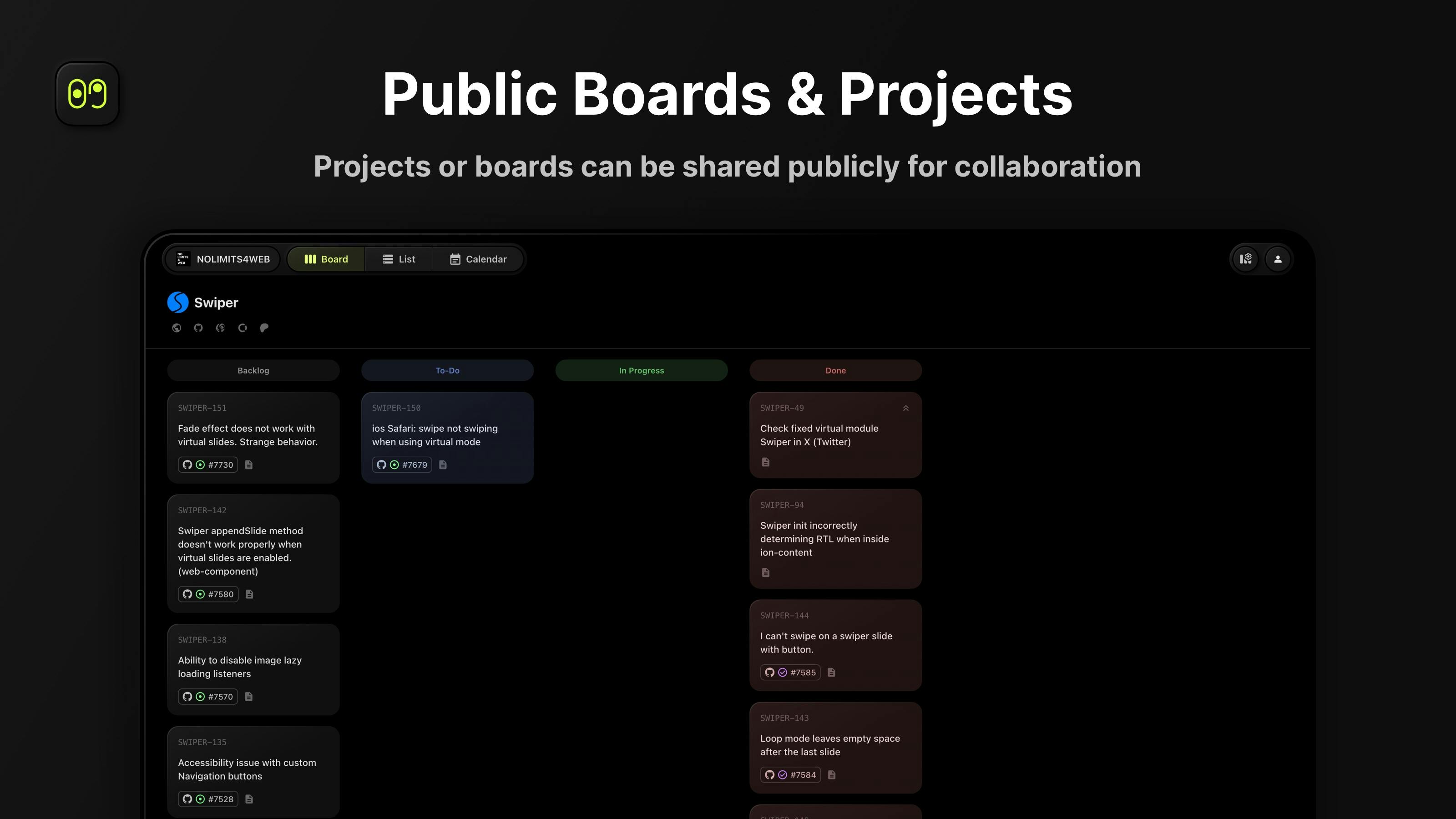Image resolution: width=1456 pixels, height=819 pixels.
Task: Open "ios Safari: swipe not swiping" card title
Action: 435,435
